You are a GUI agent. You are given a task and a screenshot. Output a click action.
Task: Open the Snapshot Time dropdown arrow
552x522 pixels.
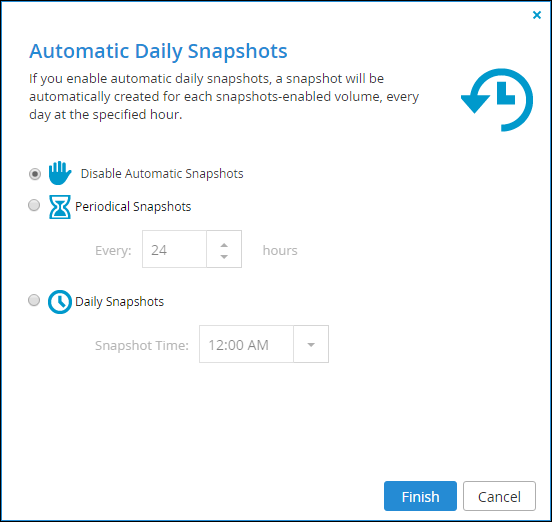coord(311,344)
